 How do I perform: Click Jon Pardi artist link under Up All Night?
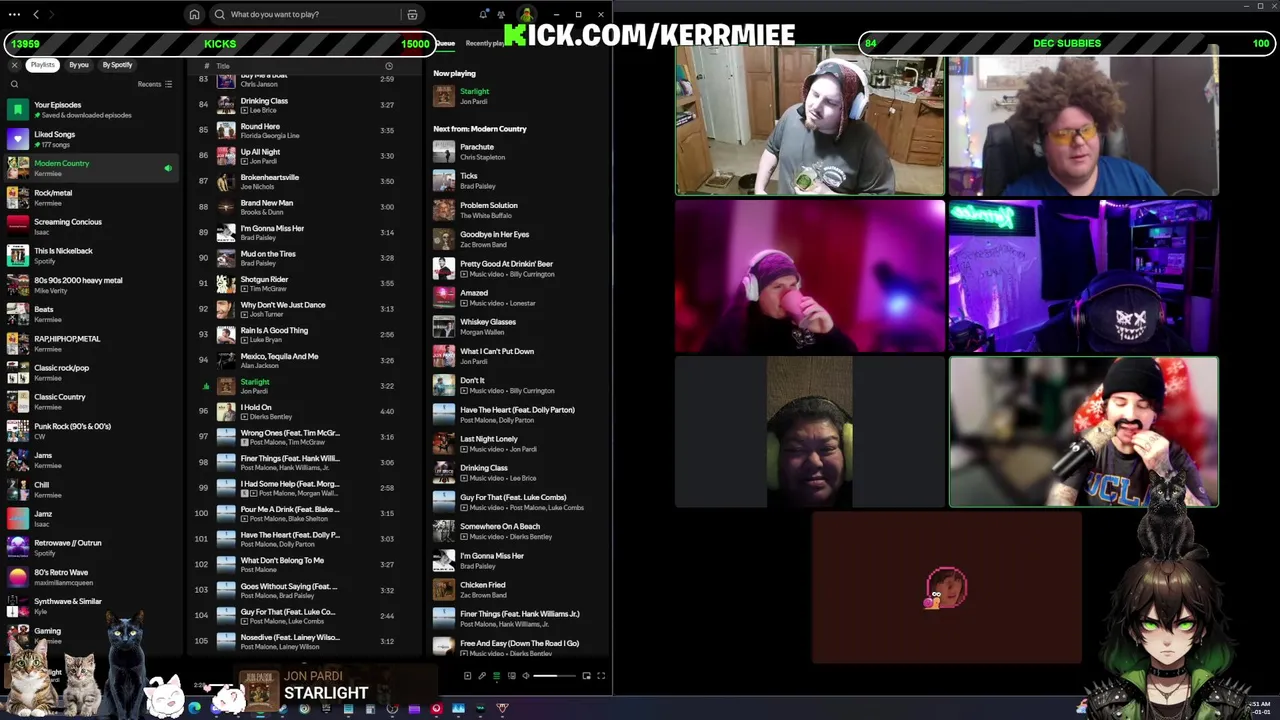coord(263,161)
